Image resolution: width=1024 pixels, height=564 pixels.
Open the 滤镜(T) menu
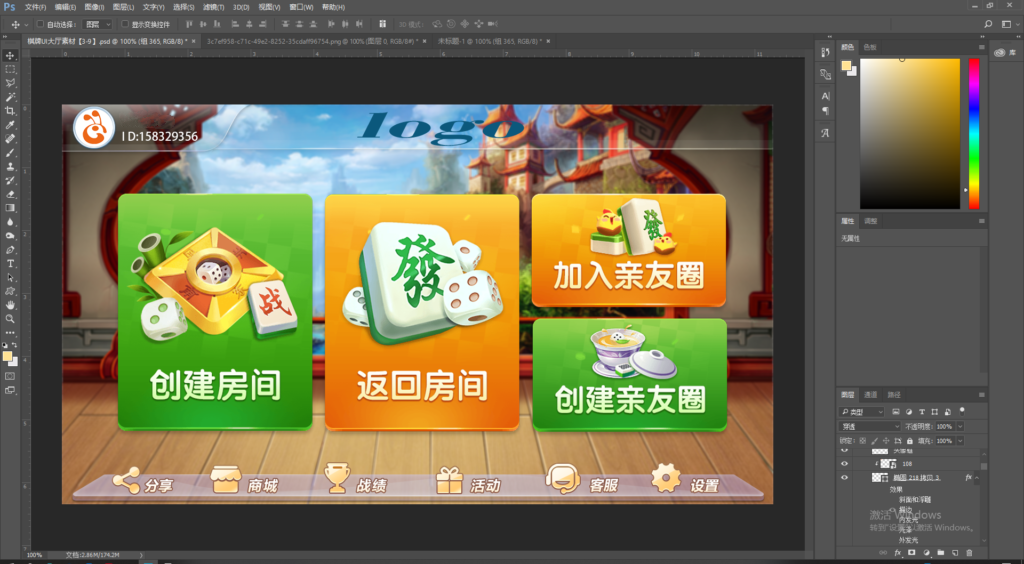[x=212, y=7]
